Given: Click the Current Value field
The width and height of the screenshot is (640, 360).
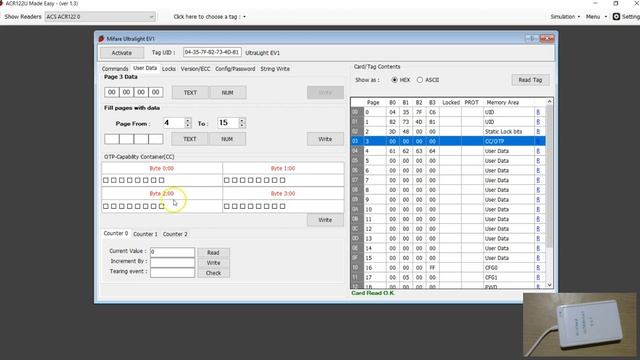Looking at the screenshot, I should pos(172,252).
